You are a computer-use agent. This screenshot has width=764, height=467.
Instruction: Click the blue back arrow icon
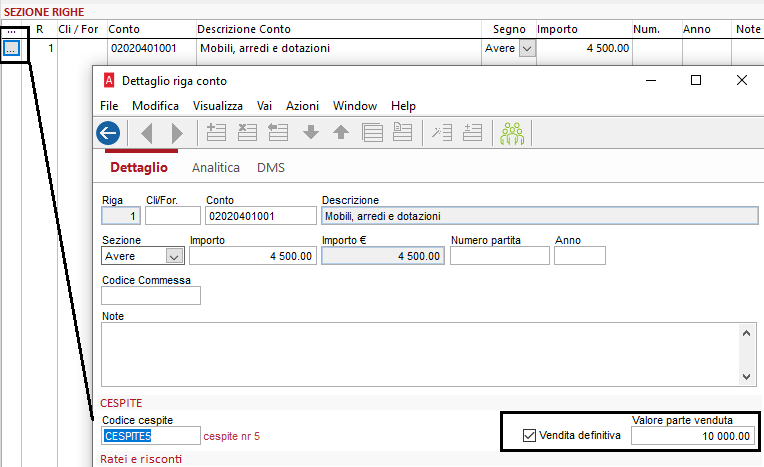pos(108,133)
